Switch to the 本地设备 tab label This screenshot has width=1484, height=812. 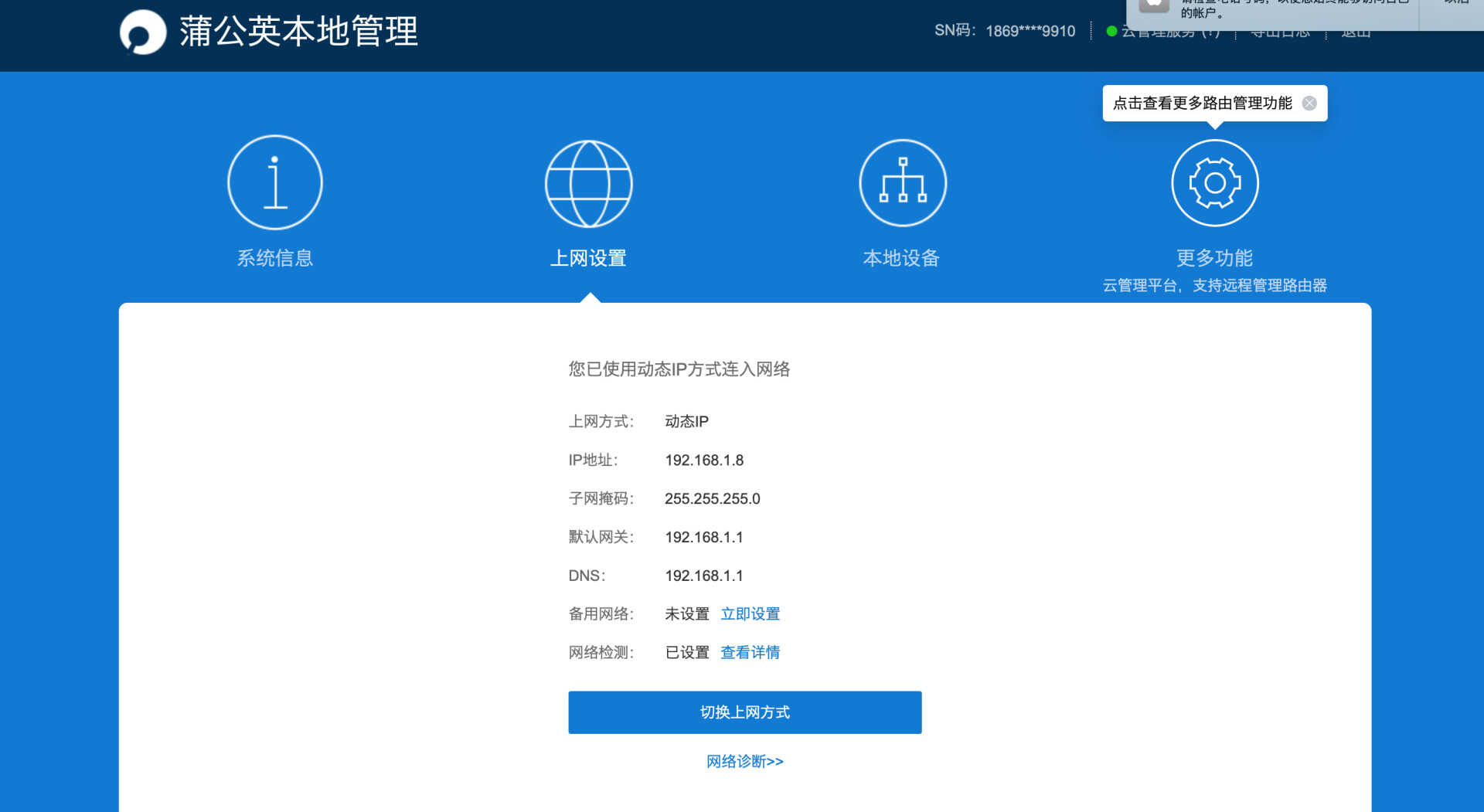point(902,258)
